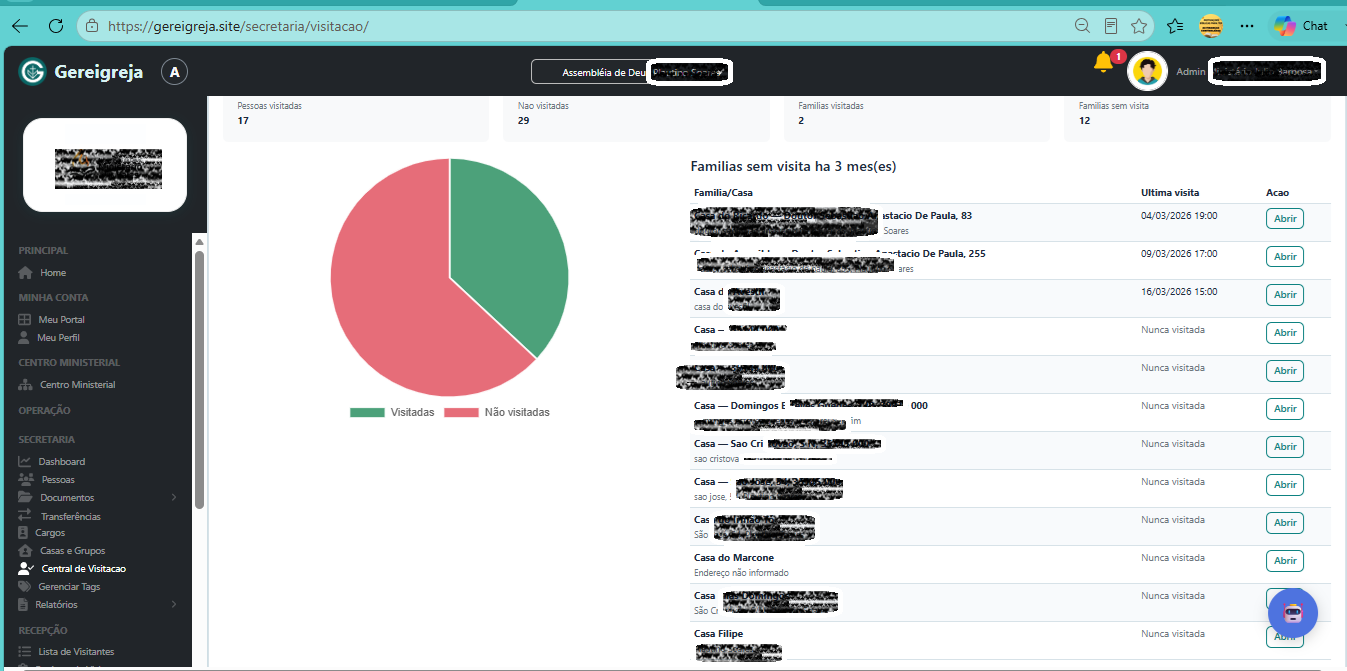The width and height of the screenshot is (1347, 671).
Task: Click Abrir for Casa do Marcone
Action: [1285, 561]
